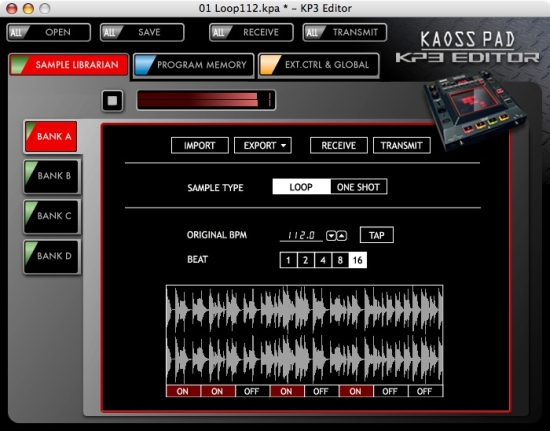Viewport: 550px width, 431px height.
Task: Click the ALL badge on SAVE button
Action: coord(110,33)
